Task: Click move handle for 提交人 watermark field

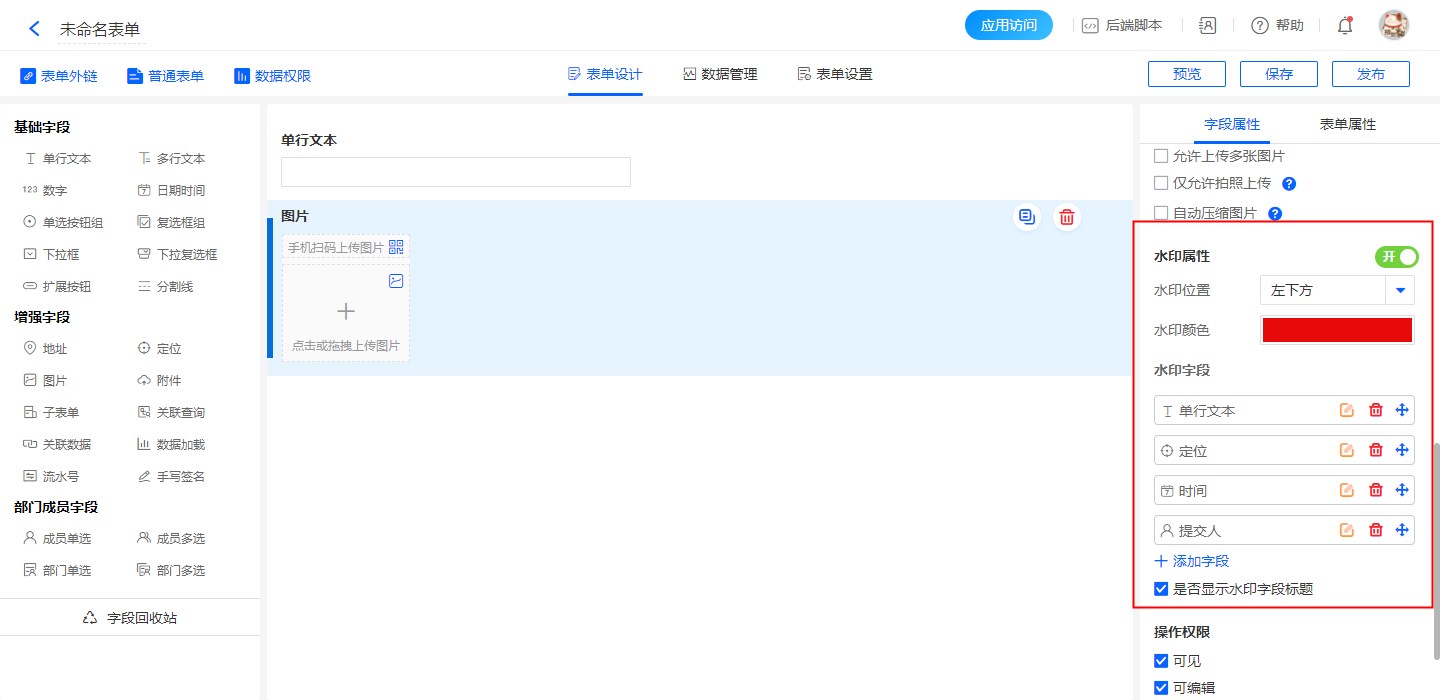Action: 1401,530
